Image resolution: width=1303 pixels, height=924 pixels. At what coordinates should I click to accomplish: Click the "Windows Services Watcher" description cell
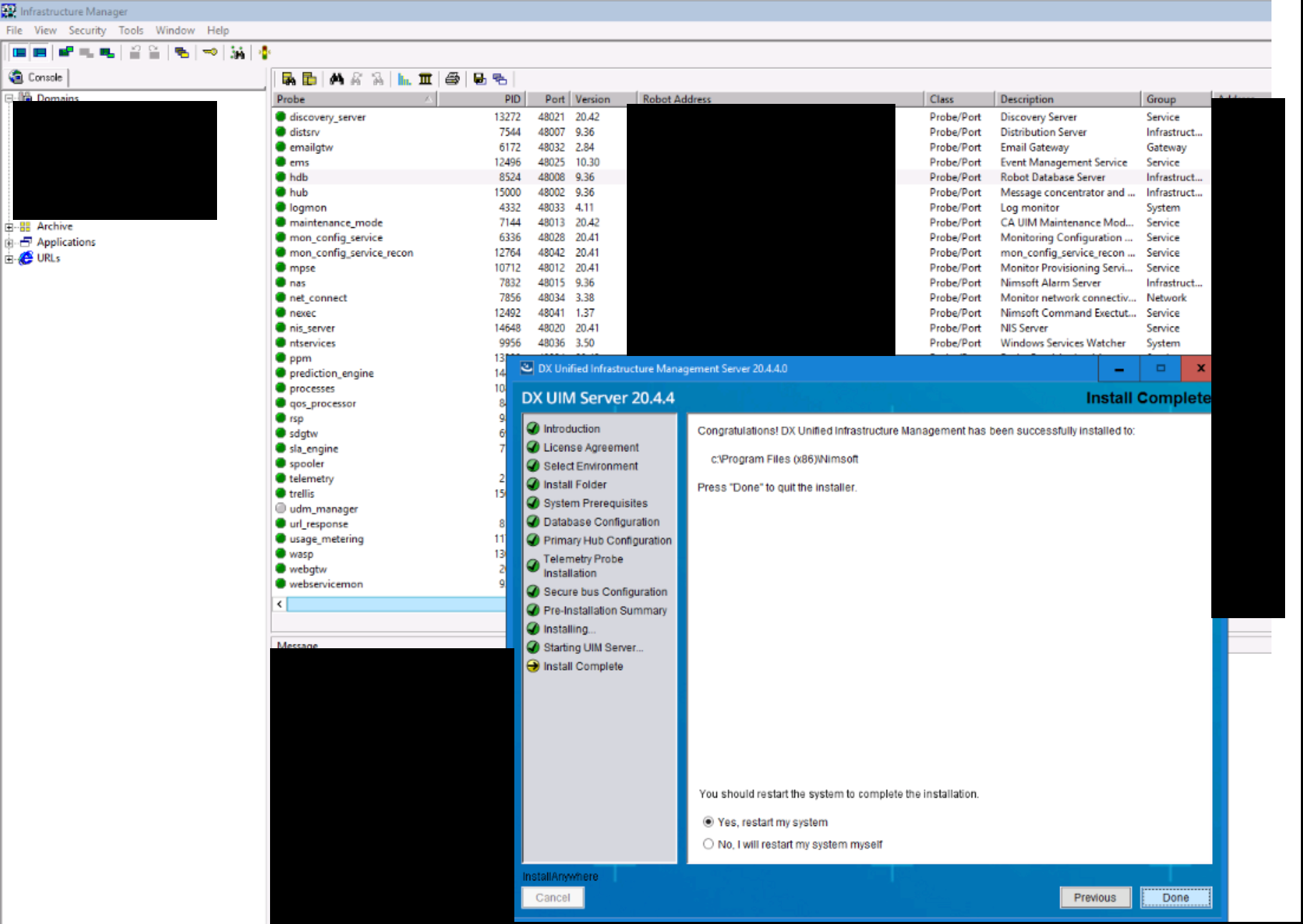[1063, 343]
